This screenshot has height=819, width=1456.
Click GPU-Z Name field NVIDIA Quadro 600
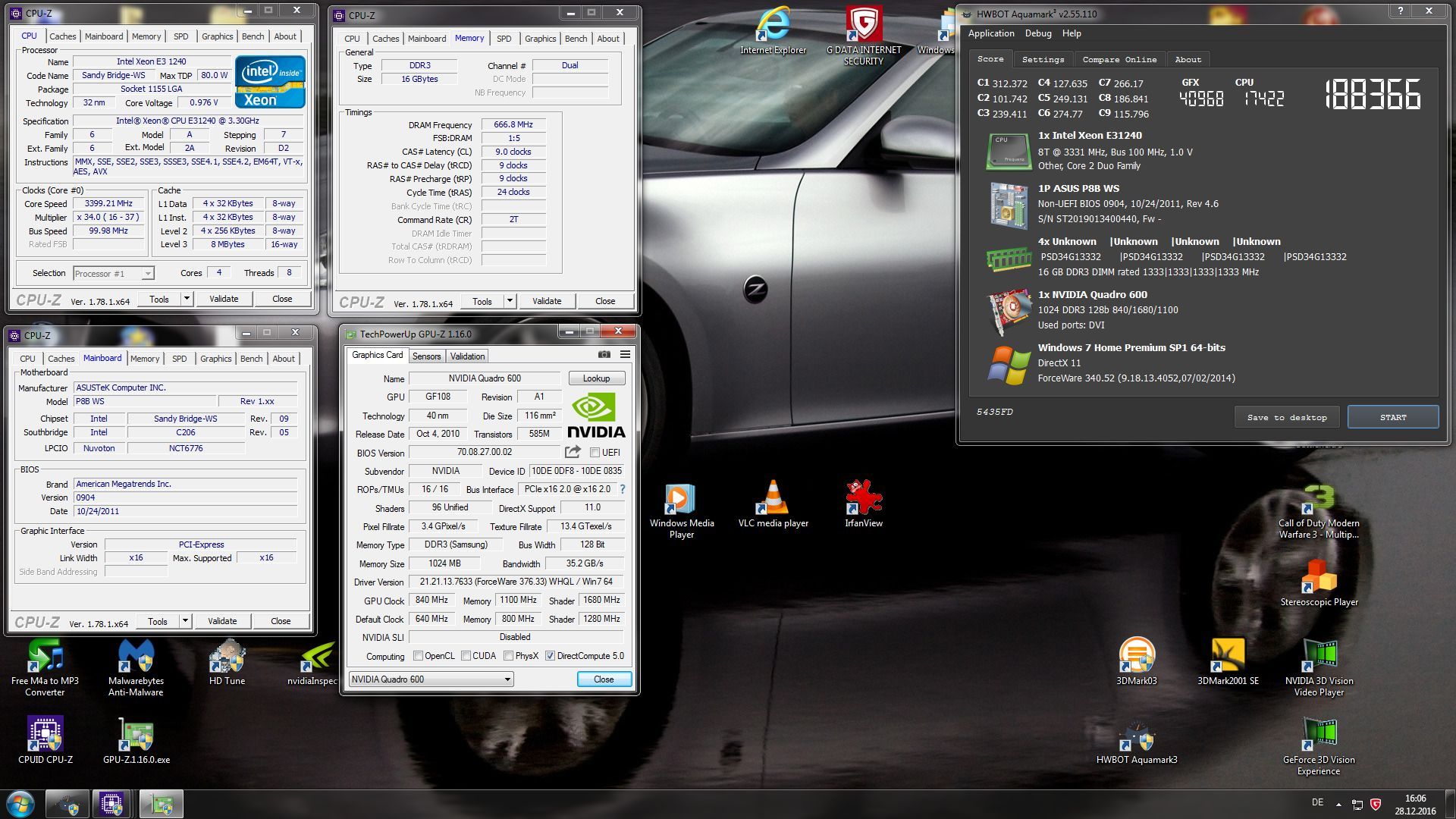click(x=485, y=378)
